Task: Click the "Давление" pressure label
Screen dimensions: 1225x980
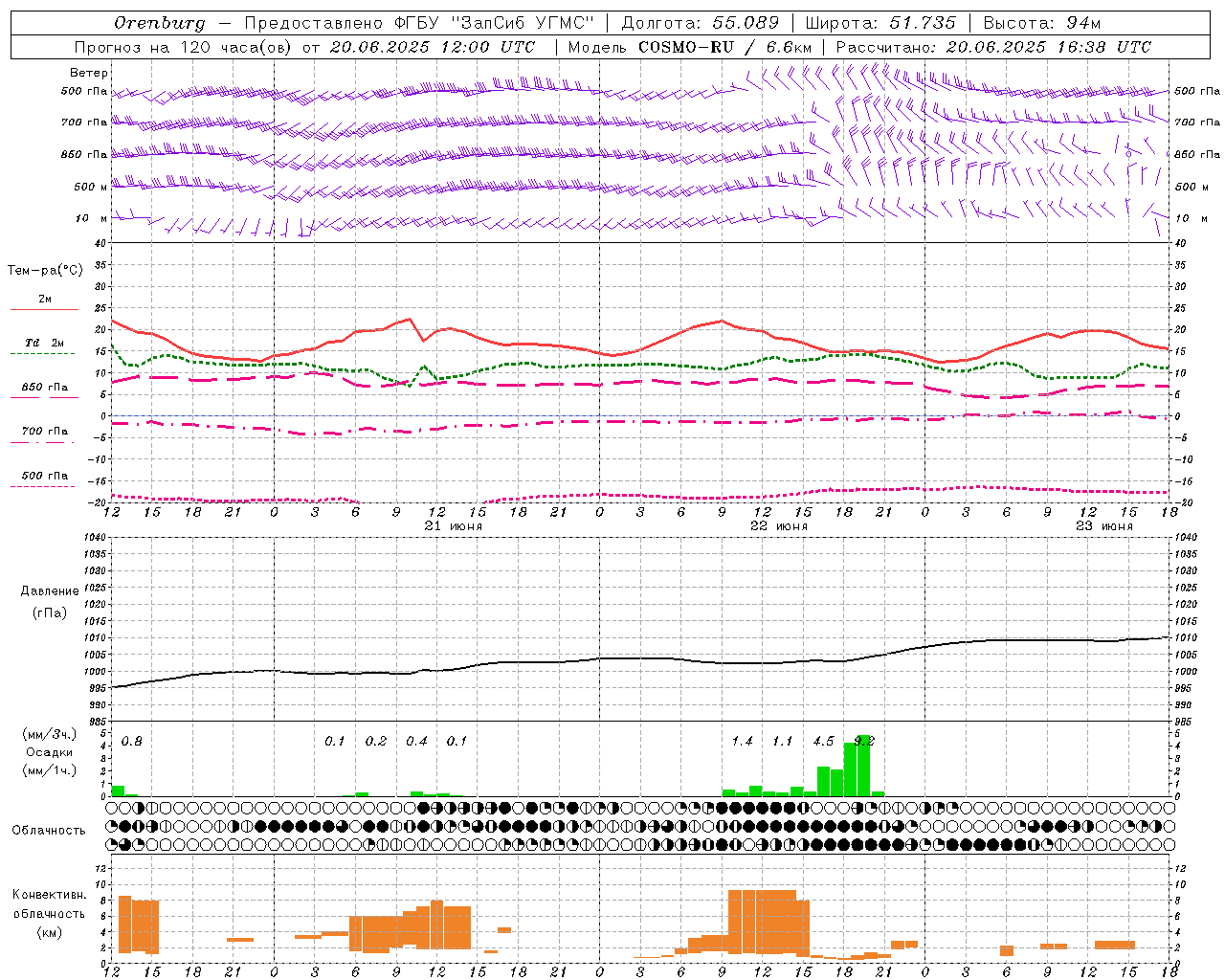Action: tap(50, 591)
